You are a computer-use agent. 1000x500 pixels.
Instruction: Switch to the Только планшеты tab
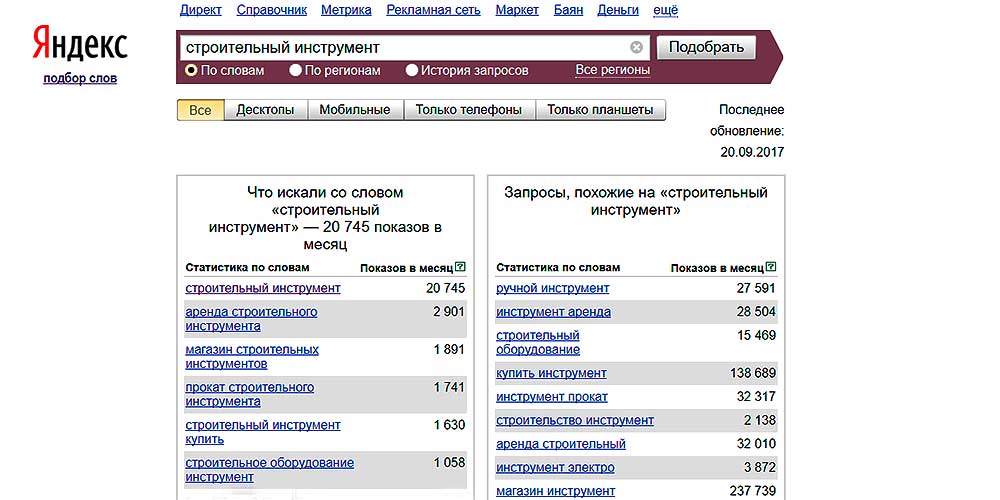pos(600,110)
